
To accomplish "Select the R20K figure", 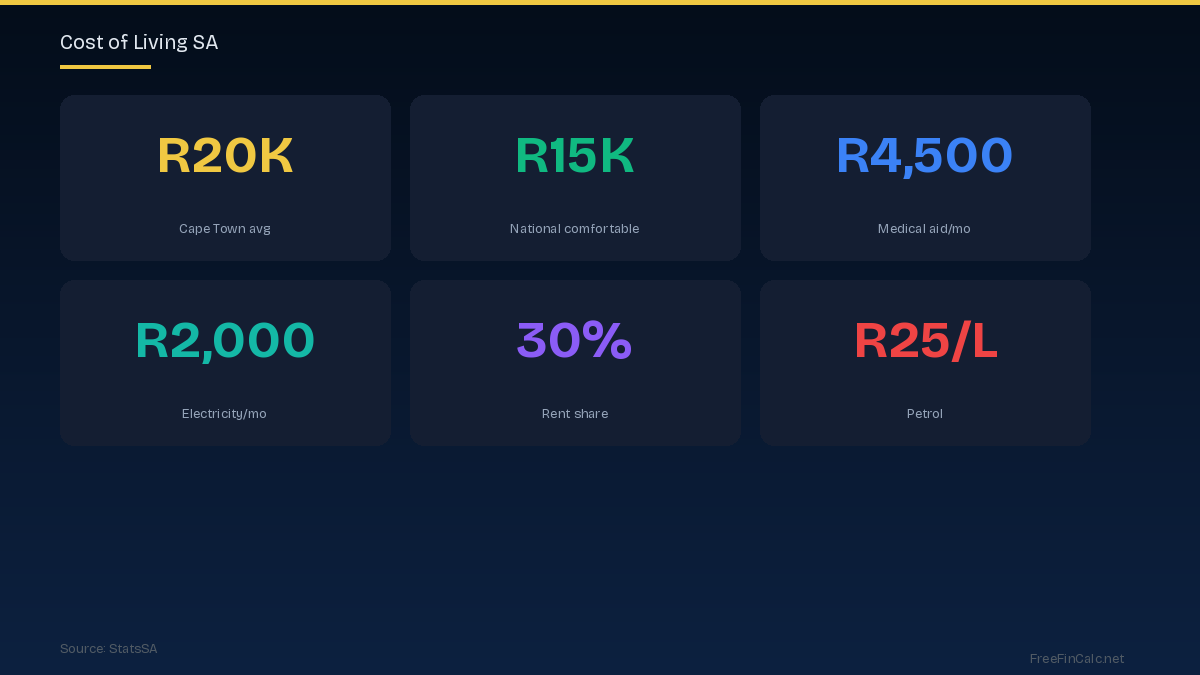I will coord(225,156).
